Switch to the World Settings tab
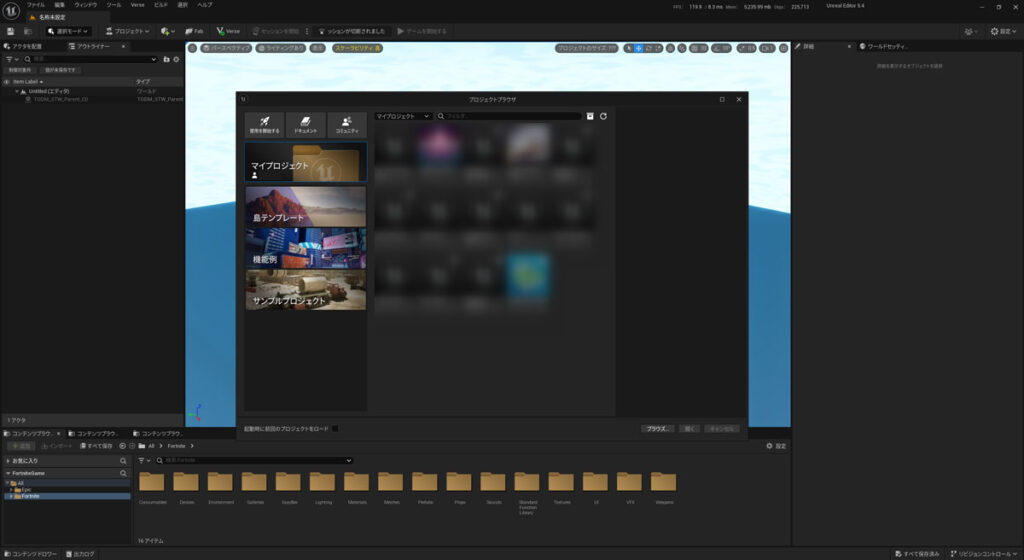 pos(884,46)
